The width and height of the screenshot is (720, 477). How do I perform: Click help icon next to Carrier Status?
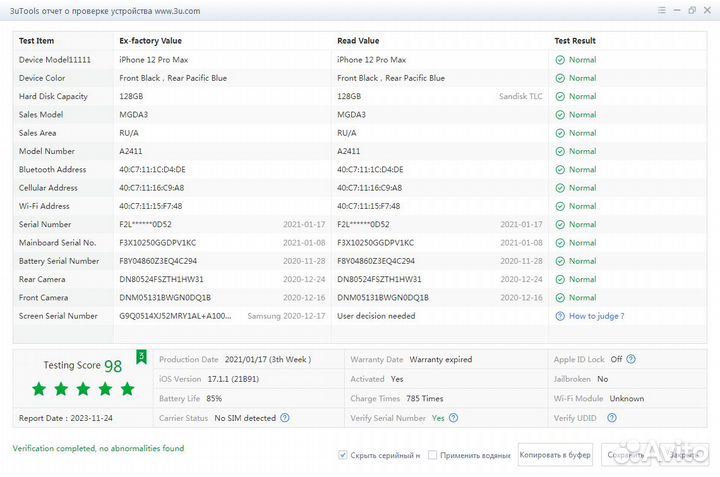(x=285, y=418)
